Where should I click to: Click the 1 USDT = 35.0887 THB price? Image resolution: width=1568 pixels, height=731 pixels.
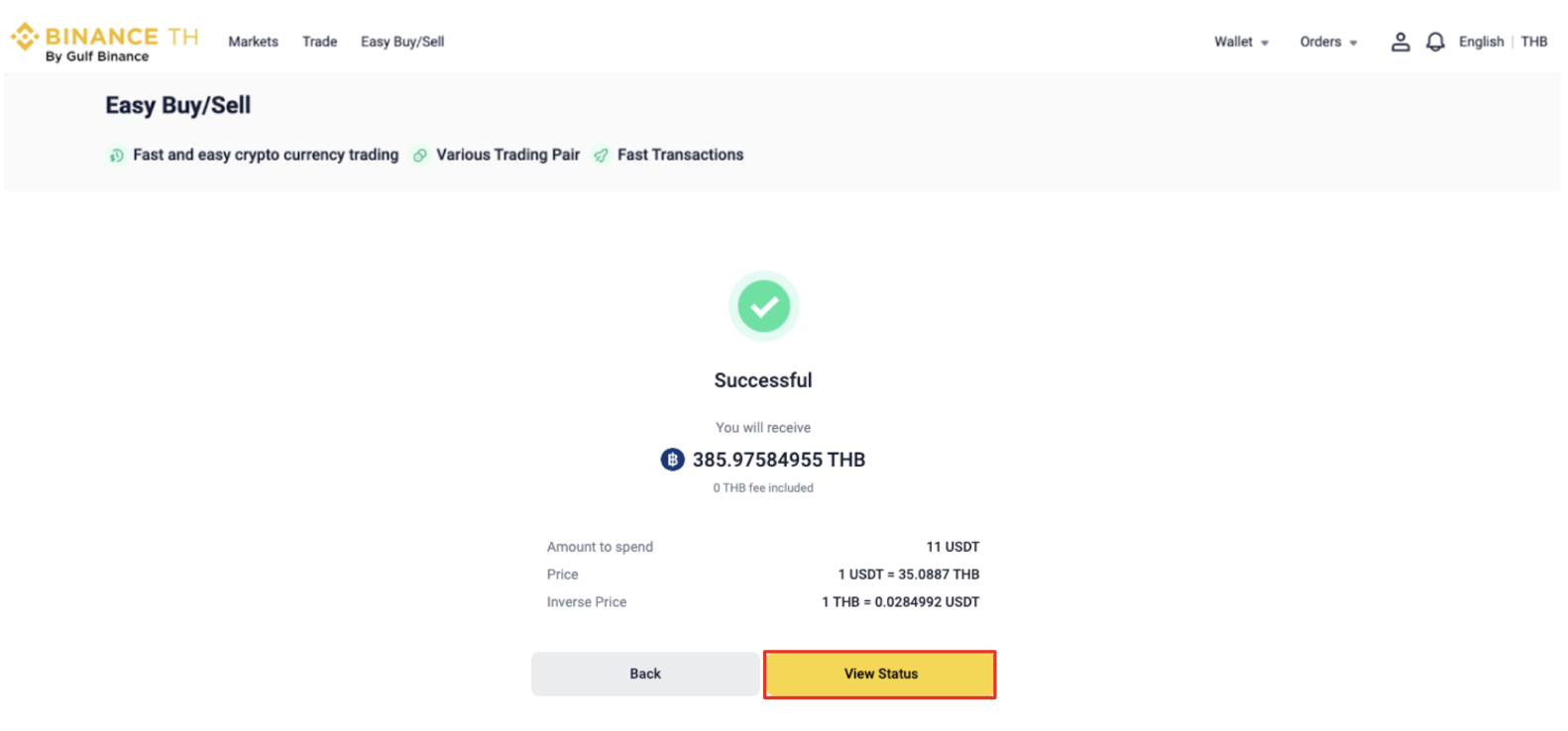point(908,574)
